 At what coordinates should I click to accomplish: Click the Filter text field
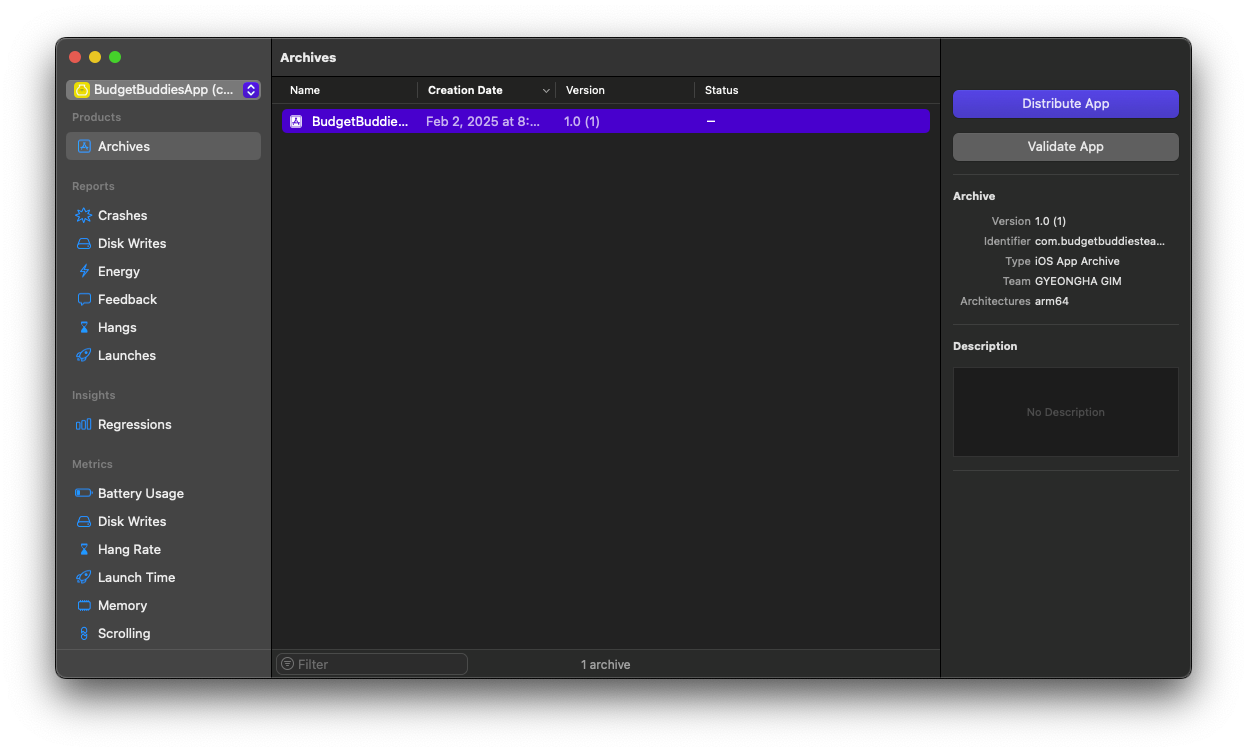tap(372, 664)
